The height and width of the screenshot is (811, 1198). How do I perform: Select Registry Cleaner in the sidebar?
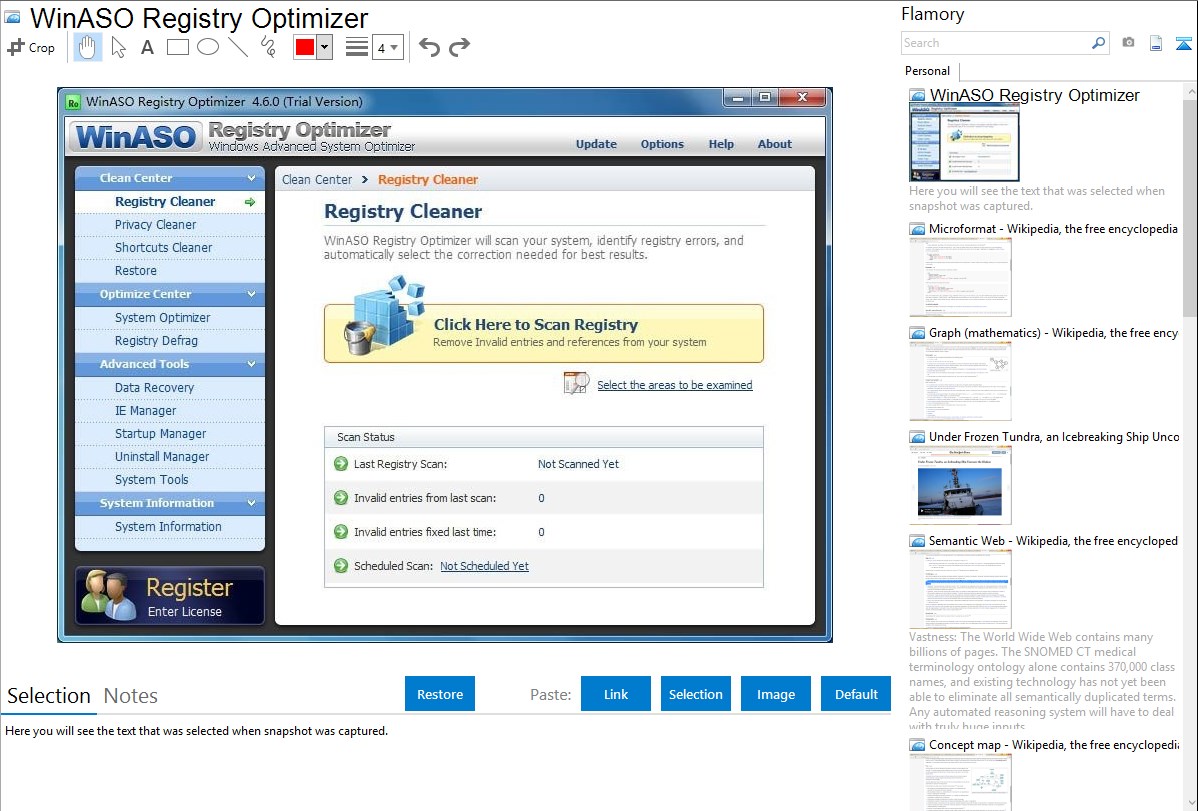(x=170, y=202)
